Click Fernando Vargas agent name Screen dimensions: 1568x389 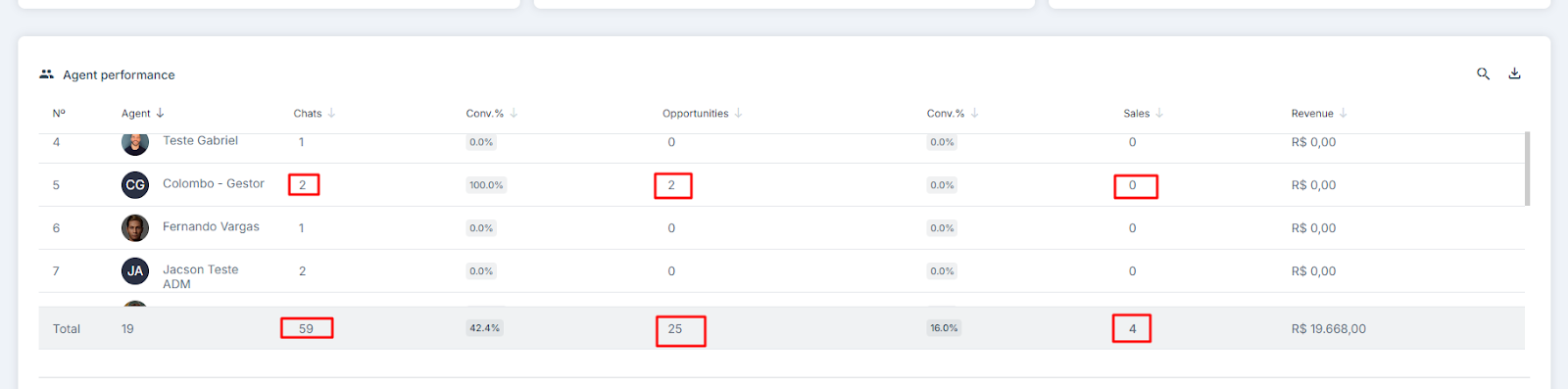point(211,226)
